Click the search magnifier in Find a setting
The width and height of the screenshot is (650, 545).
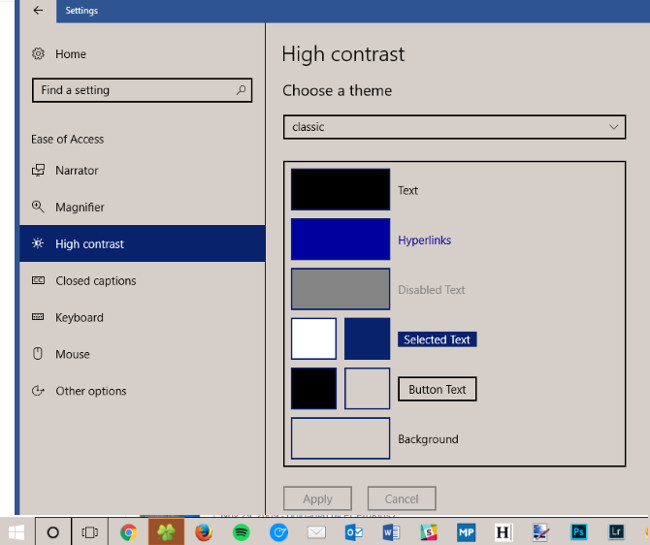click(241, 90)
